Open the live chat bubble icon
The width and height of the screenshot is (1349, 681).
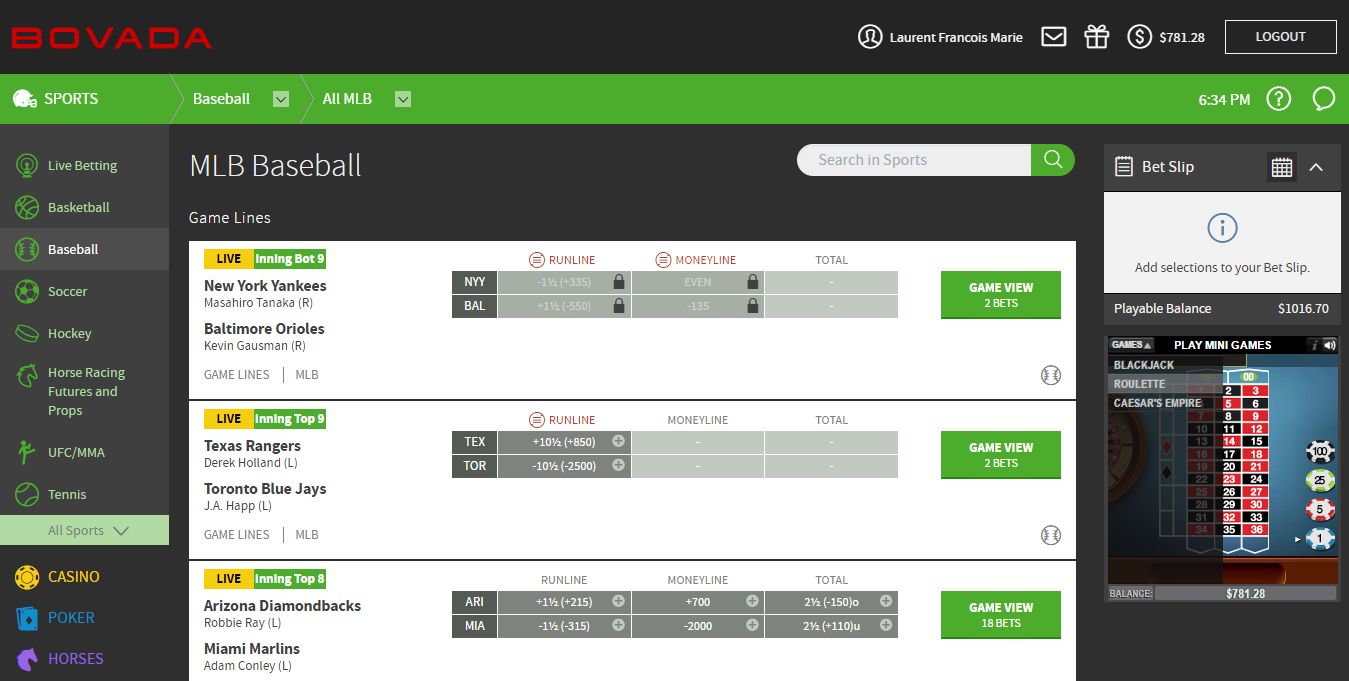pyautogui.click(x=1324, y=99)
